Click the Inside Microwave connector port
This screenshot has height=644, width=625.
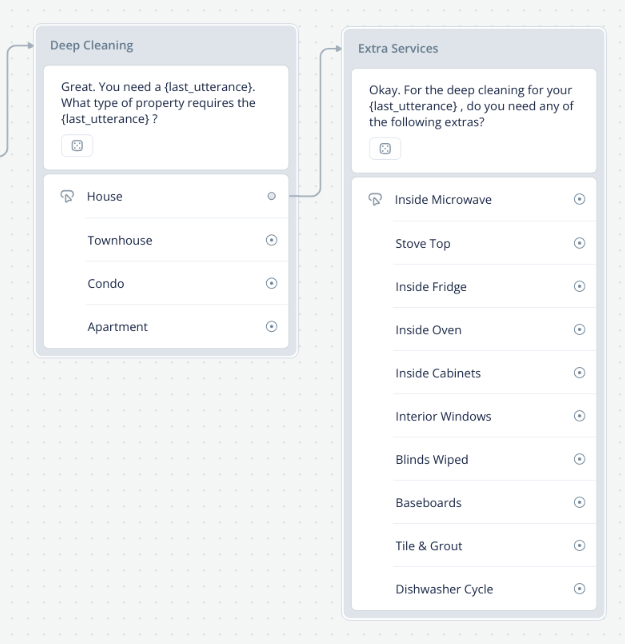tap(579, 199)
